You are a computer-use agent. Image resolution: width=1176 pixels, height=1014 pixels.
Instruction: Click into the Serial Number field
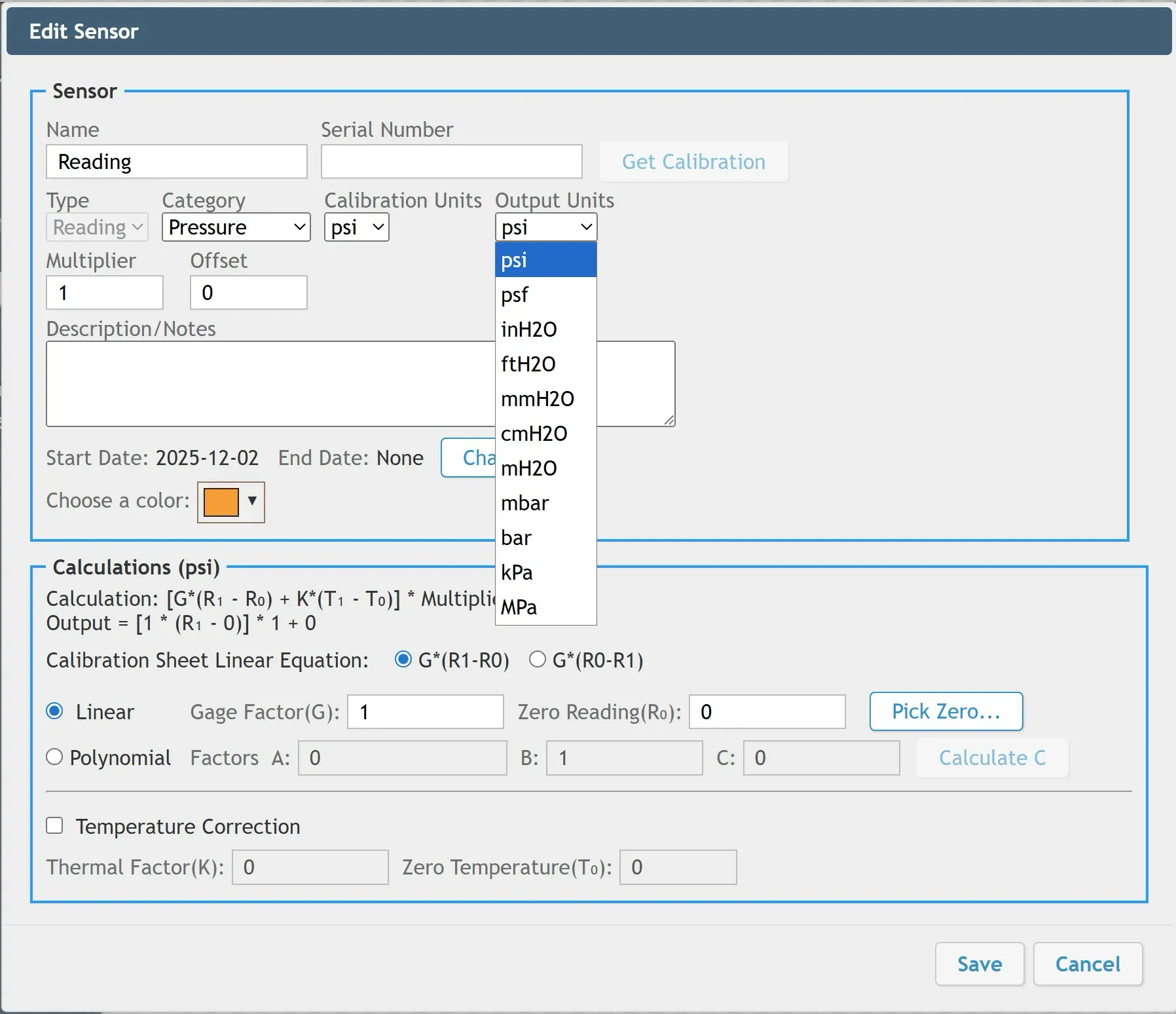tap(451, 162)
